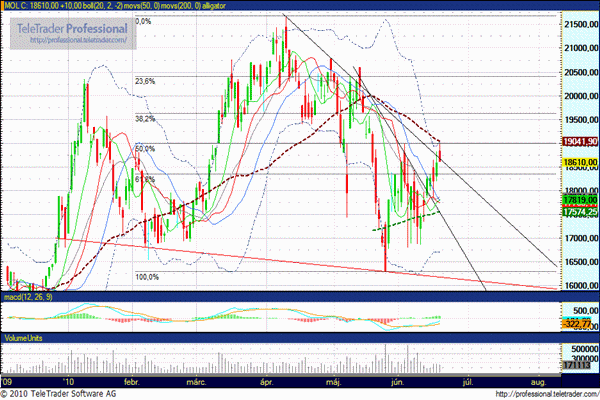The image size is (600, 400).
Task: Click the green 17819,00 price tag
Action: (x=578, y=201)
